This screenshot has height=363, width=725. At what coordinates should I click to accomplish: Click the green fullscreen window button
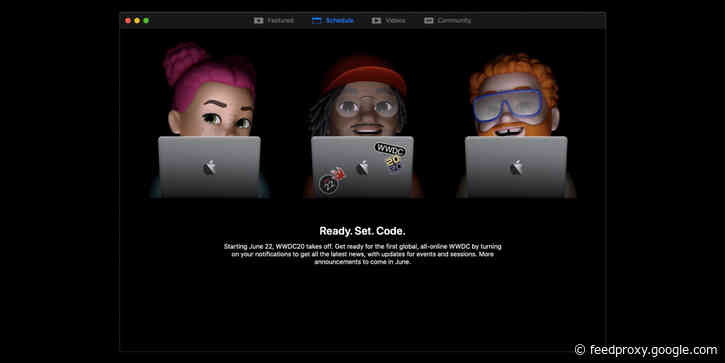pos(146,20)
